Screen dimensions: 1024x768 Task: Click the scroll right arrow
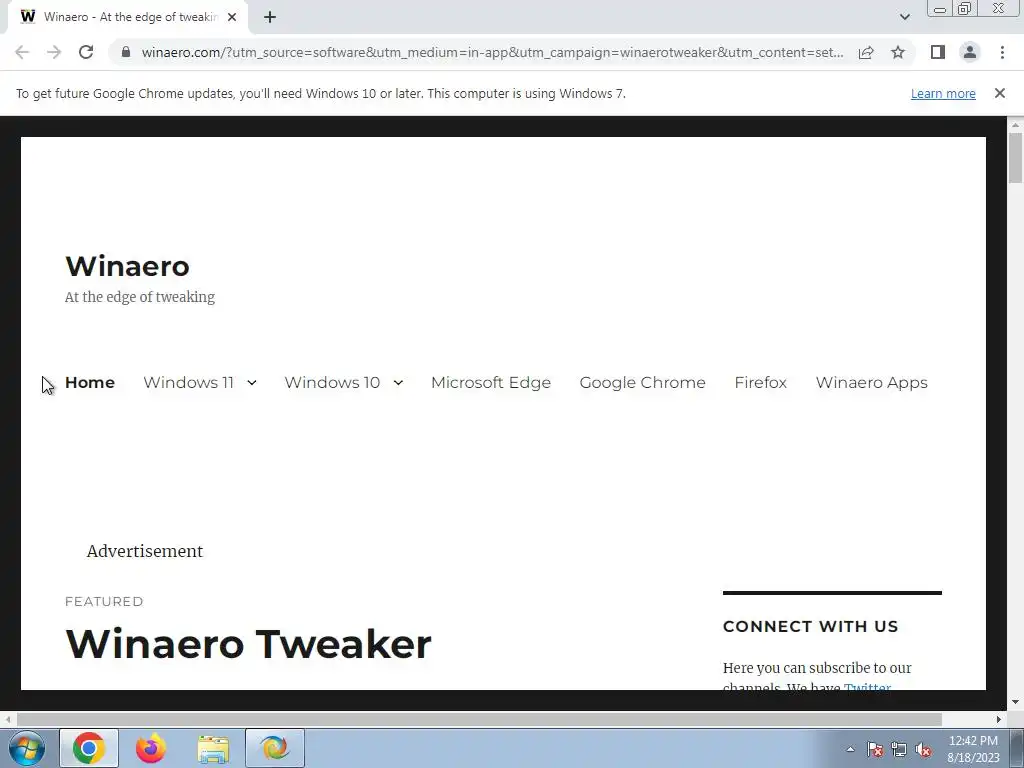[999, 719]
